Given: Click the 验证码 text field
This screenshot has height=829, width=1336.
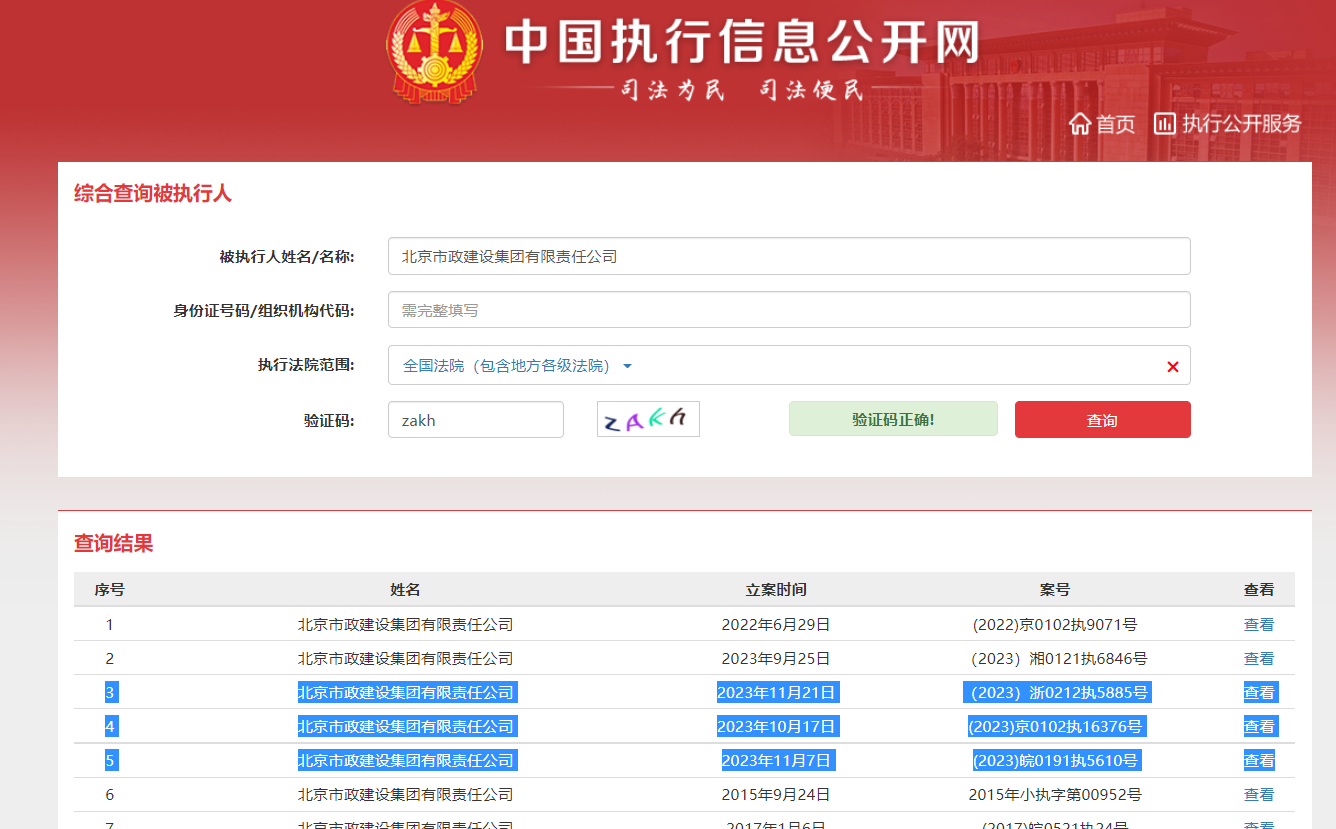Looking at the screenshot, I should point(475,420).
